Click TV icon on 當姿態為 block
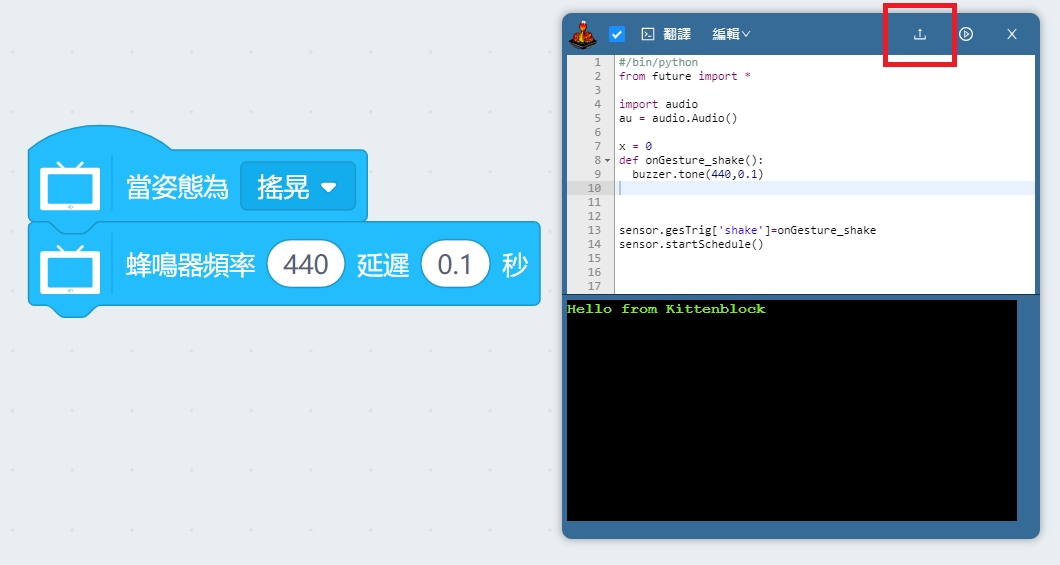Viewport: 1060px width, 565px height. point(69,186)
